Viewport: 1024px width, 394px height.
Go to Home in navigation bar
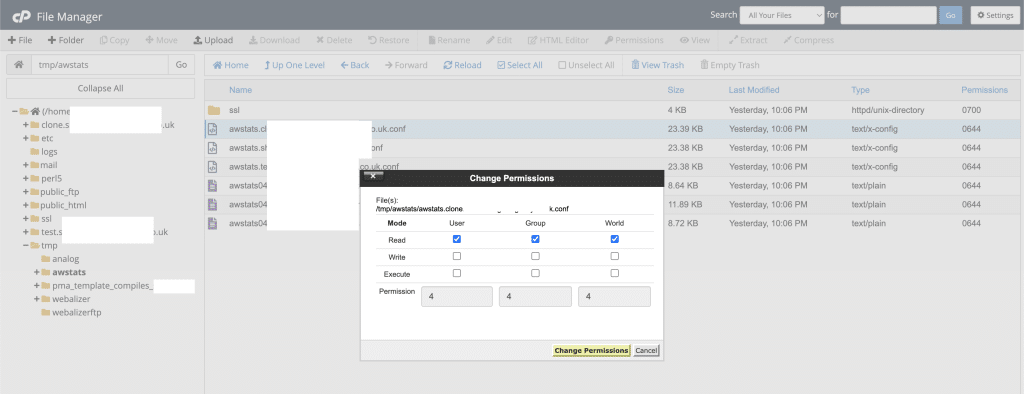point(231,65)
